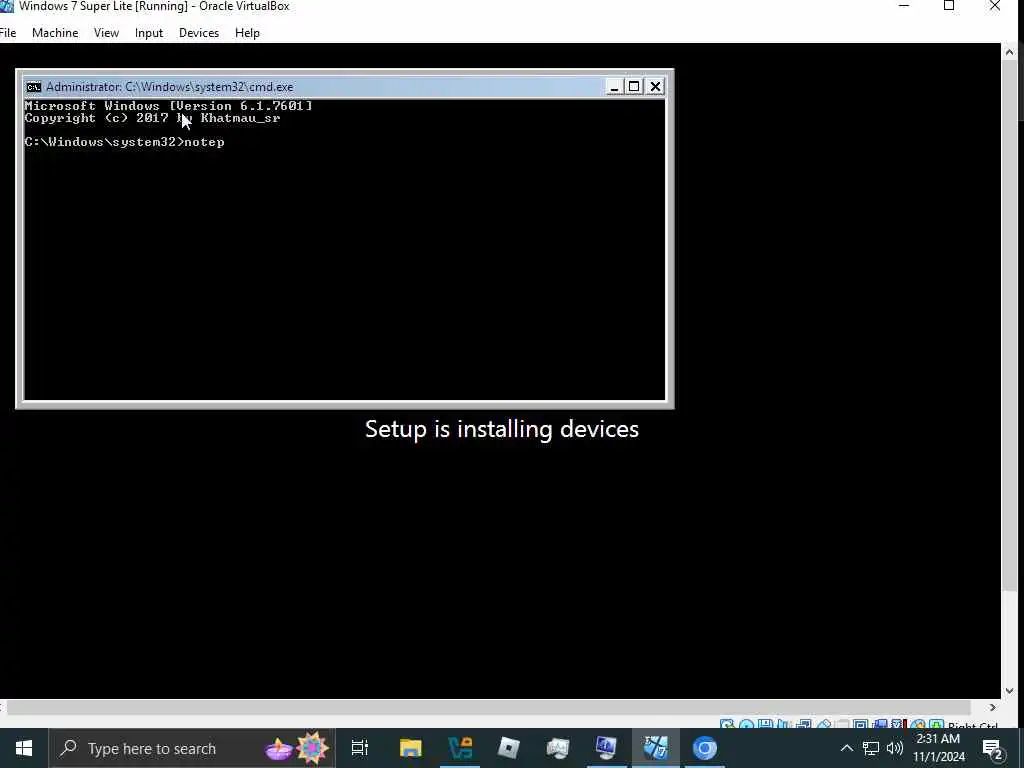Click the cmd.exe system icon in its title bar
Image resolution: width=1024 pixels, height=768 pixels.
point(34,87)
